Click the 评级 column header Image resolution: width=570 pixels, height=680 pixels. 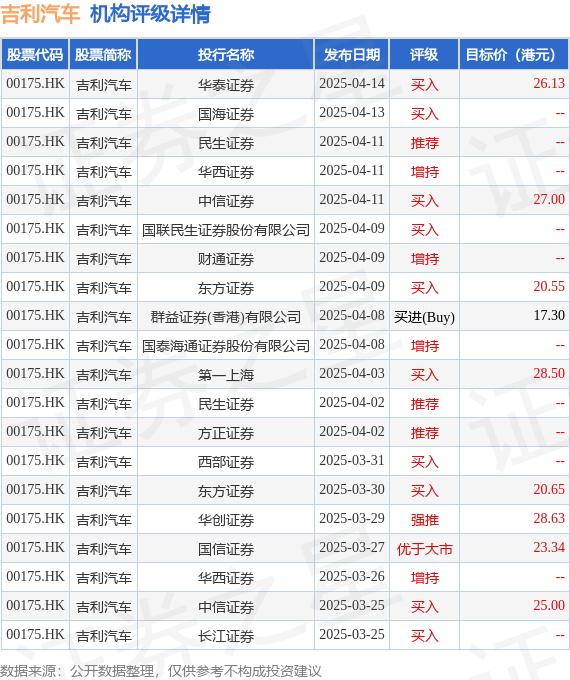[424, 55]
